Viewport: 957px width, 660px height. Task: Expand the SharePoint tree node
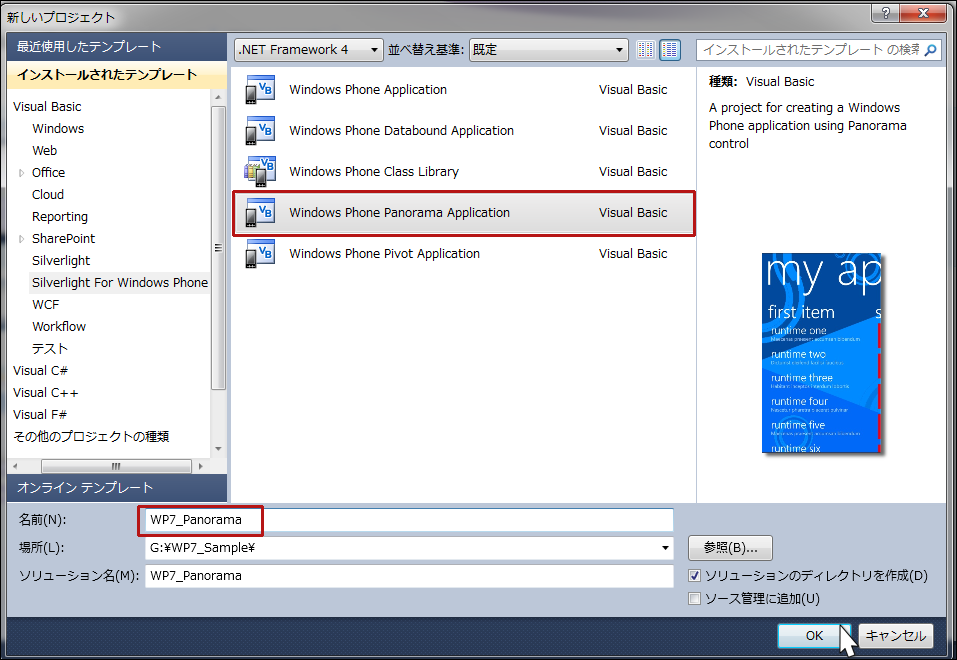(x=21, y=239)
